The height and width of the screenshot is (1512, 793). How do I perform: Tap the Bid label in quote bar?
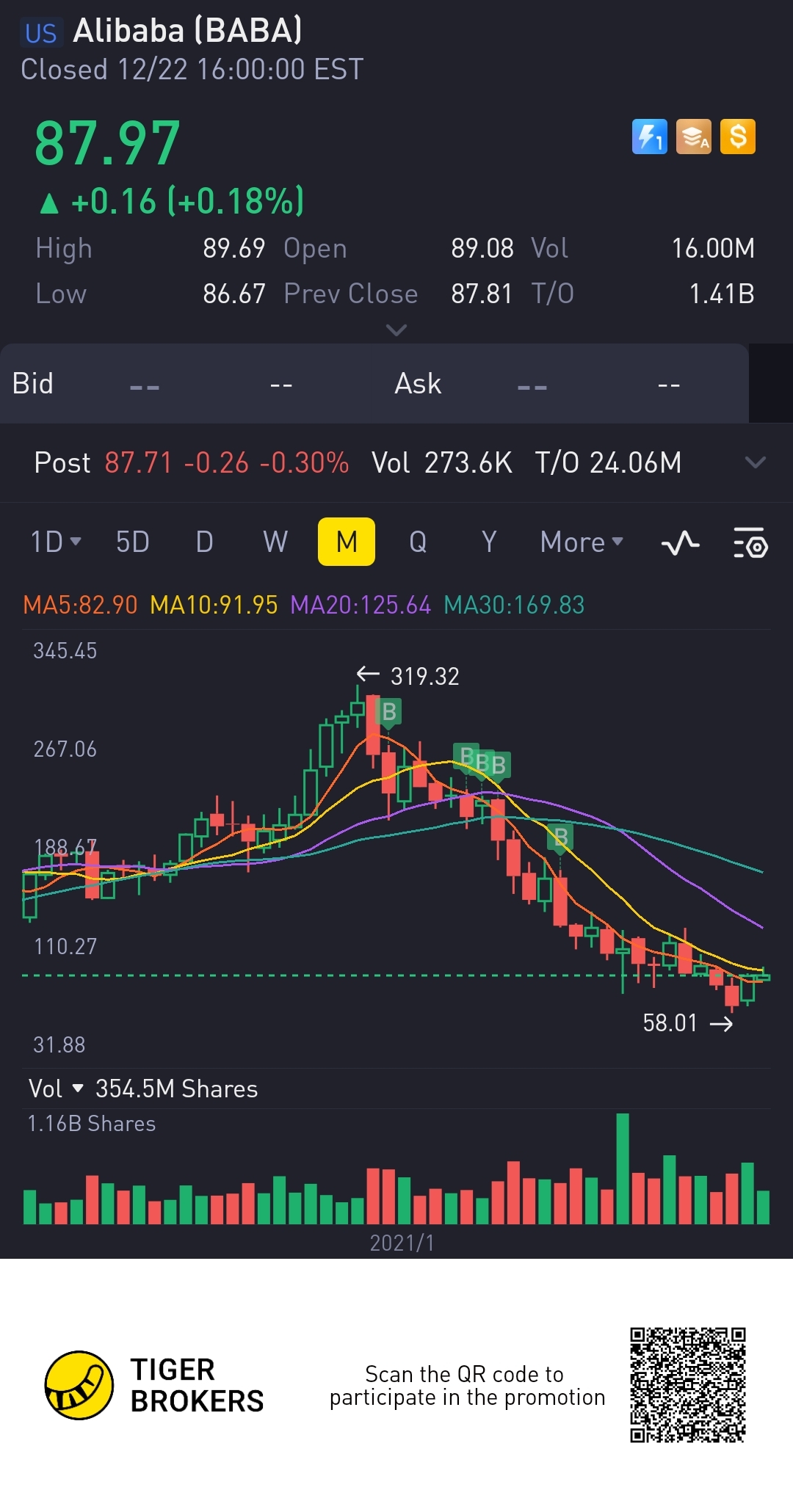(33, 384)
